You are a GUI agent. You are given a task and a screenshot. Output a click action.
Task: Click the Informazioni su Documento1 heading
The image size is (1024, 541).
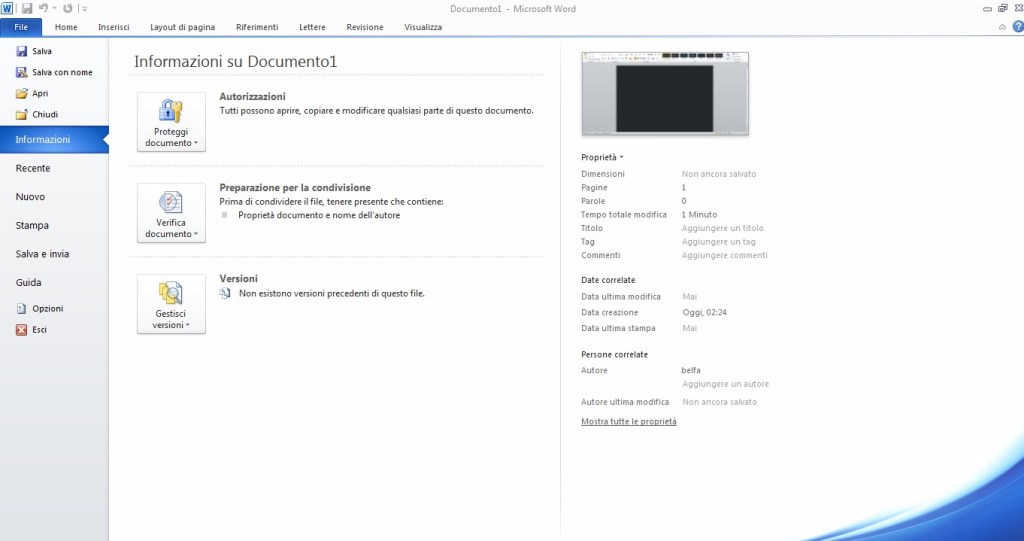coord(235,61)
